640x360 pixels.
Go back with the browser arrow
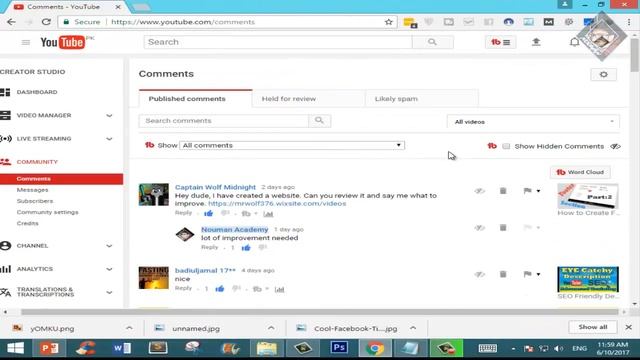pos(11,22)
